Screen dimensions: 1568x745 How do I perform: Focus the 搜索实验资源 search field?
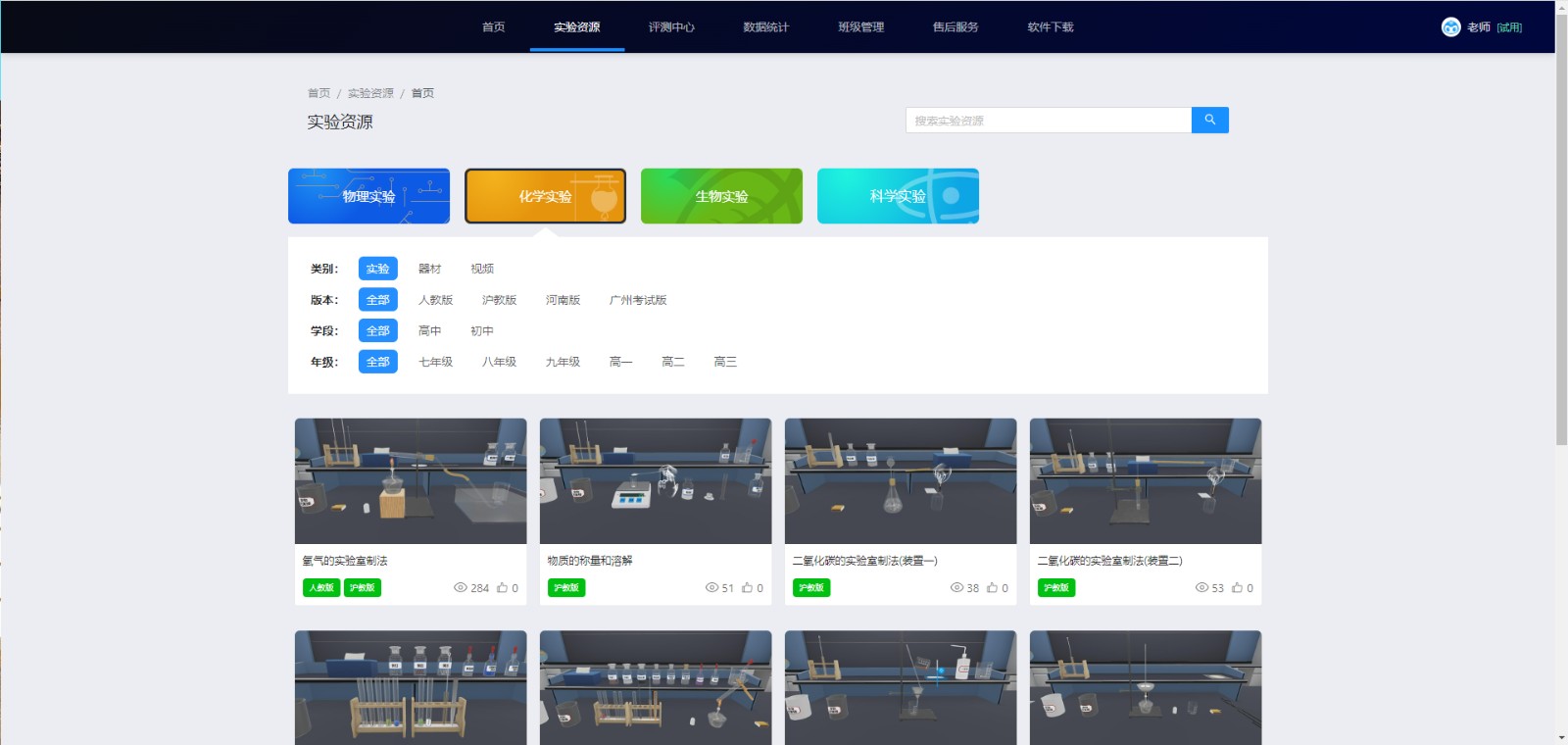[x=1047, y=121]
